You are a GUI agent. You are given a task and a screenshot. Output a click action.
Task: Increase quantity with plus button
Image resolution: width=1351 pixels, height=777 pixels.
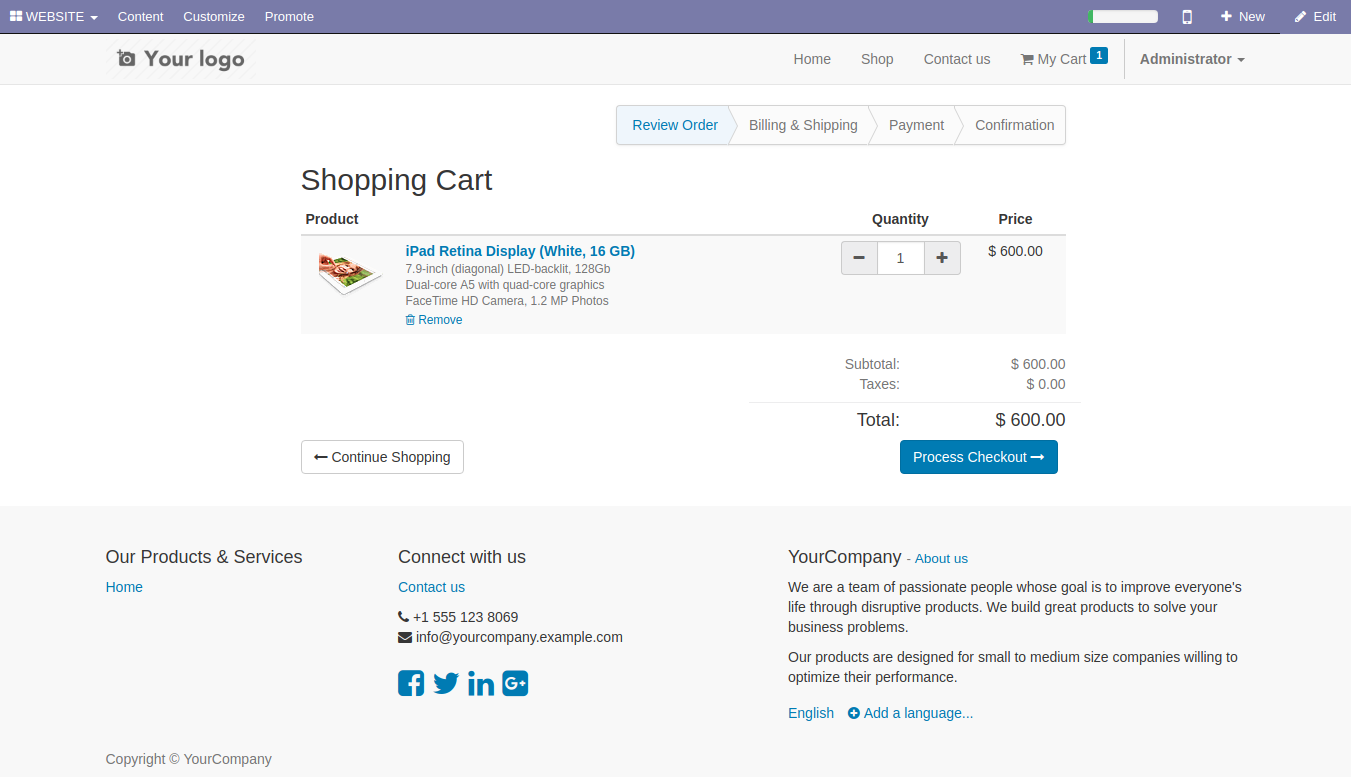pyautogui.click(x=942, y=258)
